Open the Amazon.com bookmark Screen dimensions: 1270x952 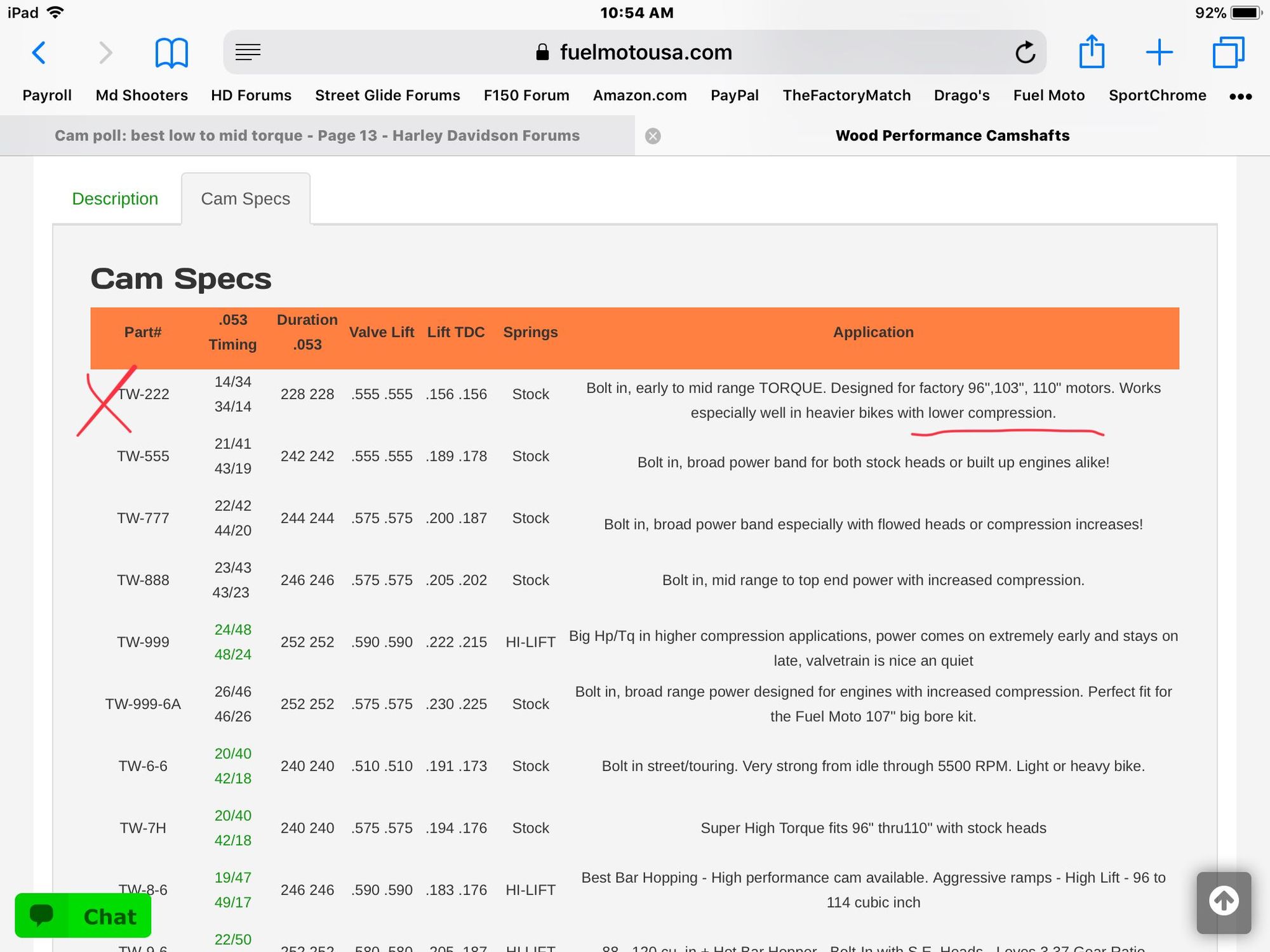pyautogui.click(x=639, y=95)
